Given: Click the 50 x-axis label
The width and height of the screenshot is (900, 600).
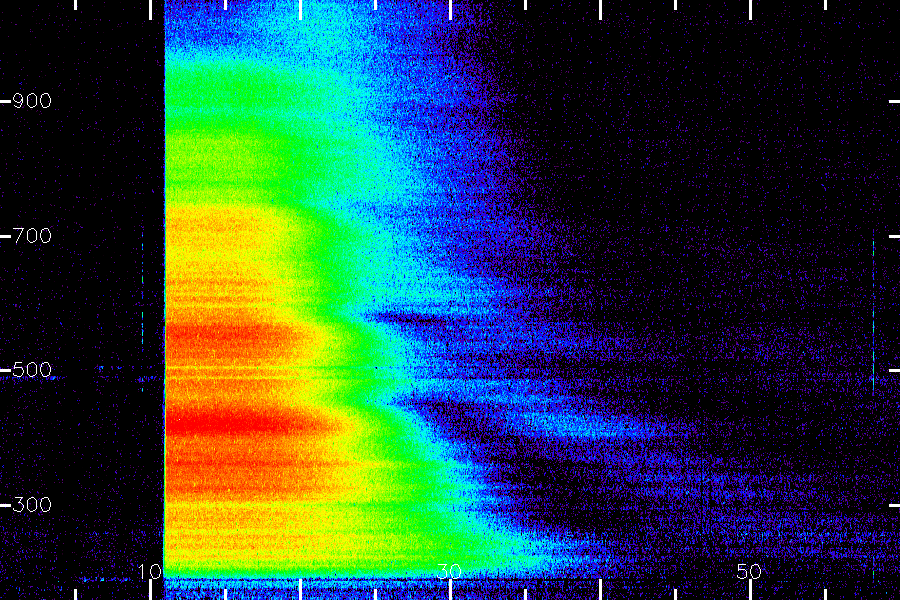Looking at the screenshot, I should coord(749,571).
